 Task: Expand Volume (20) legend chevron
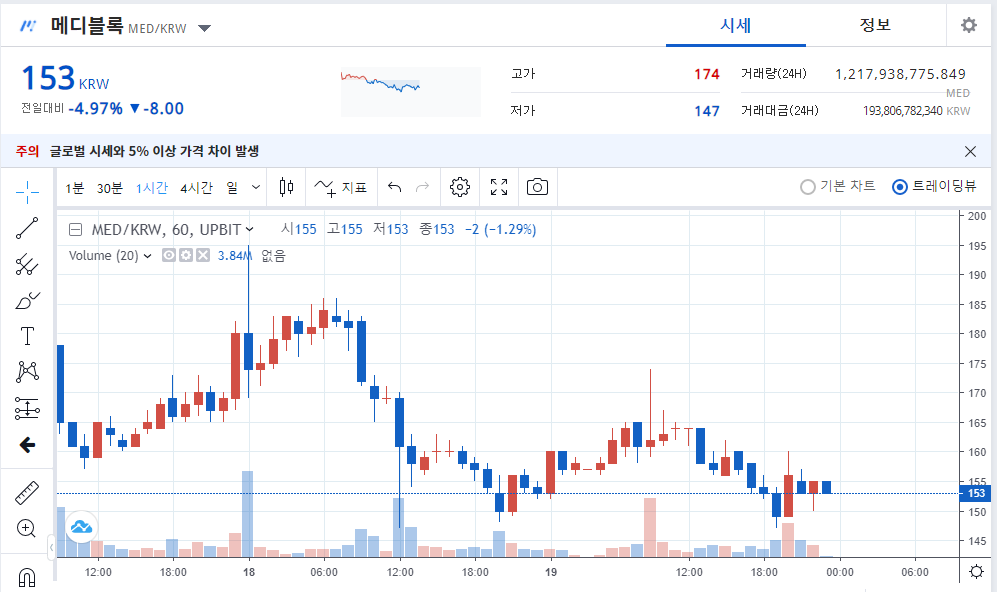point(148,256)
